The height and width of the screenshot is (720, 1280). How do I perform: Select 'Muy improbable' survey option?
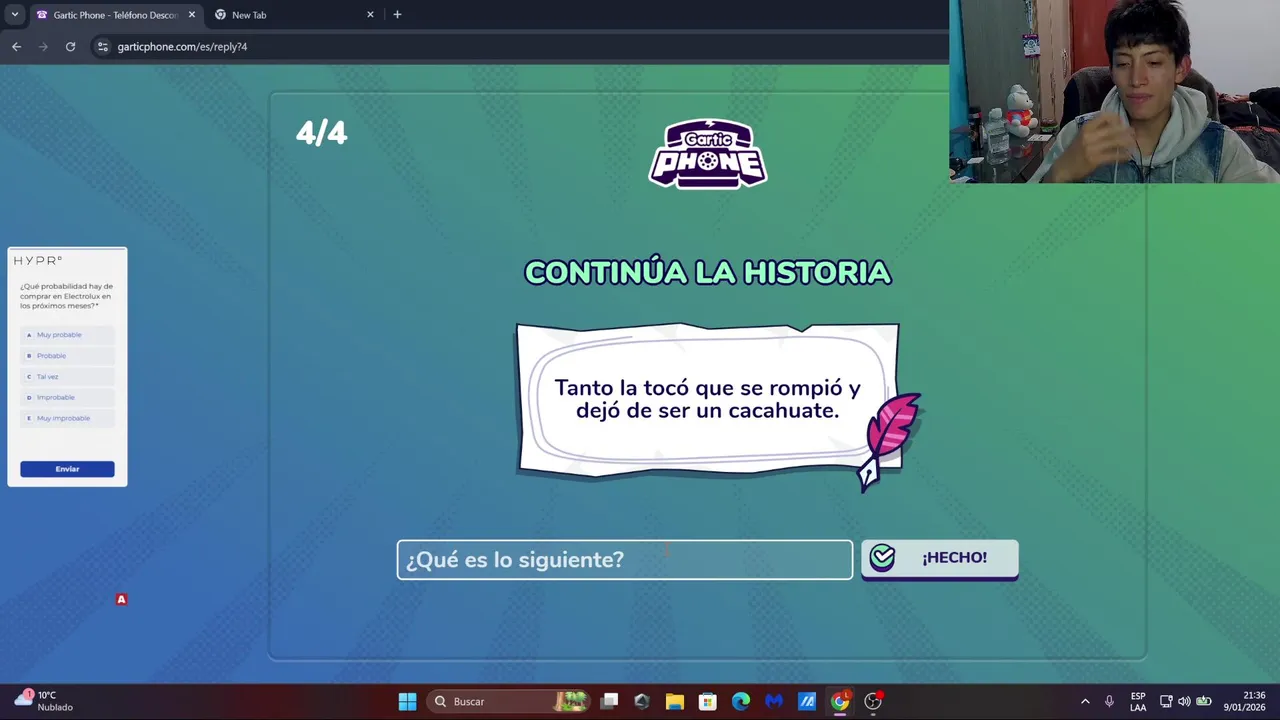click(x=67, y=418)
